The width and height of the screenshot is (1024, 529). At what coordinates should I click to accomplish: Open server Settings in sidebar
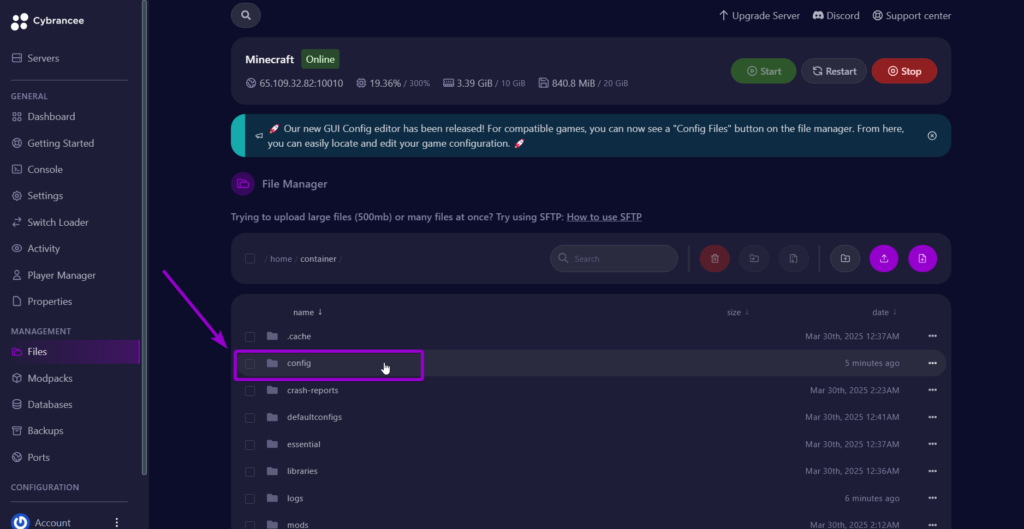[37, 195]
